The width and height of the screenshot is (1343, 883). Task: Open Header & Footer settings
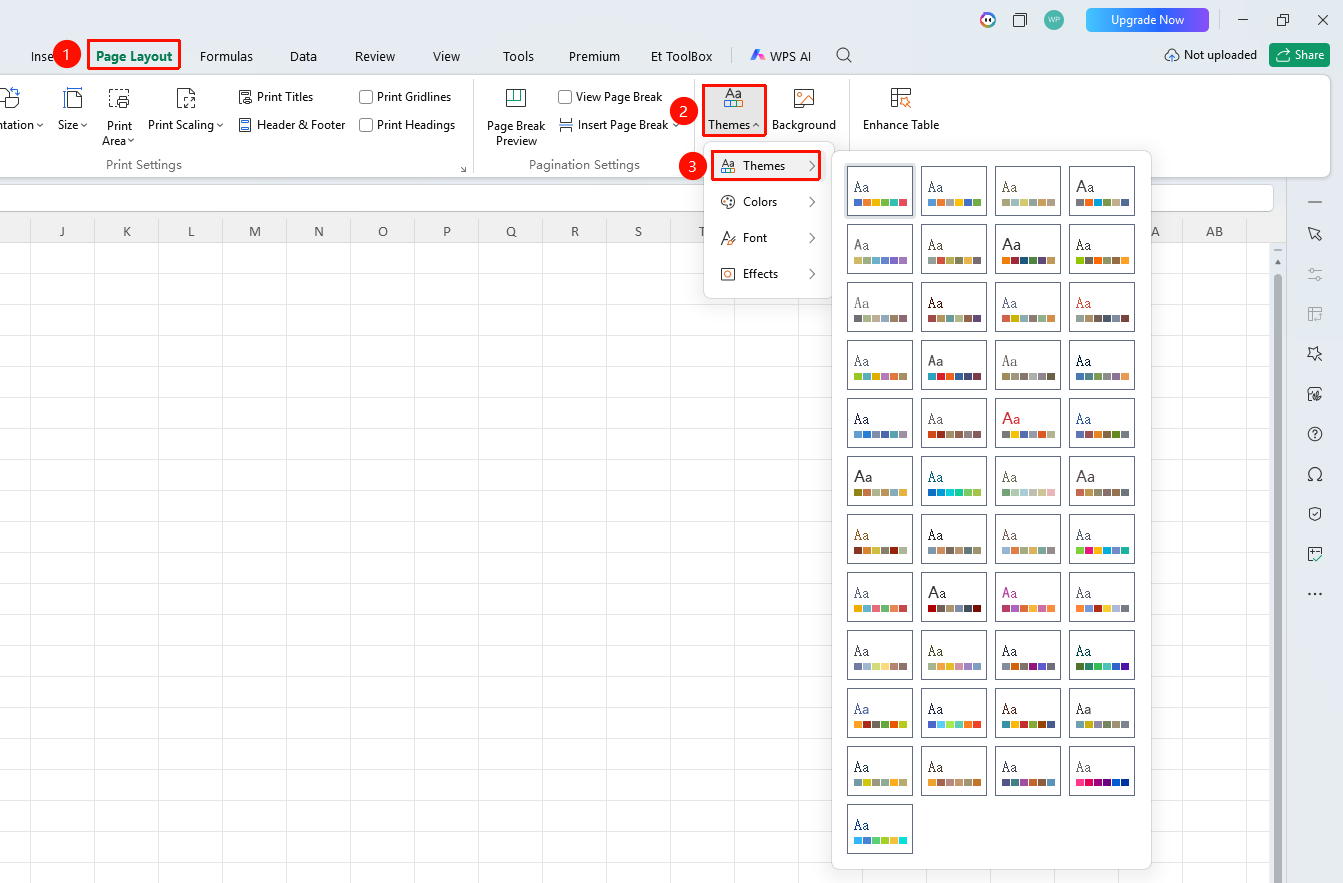click(x=292, y=125)
